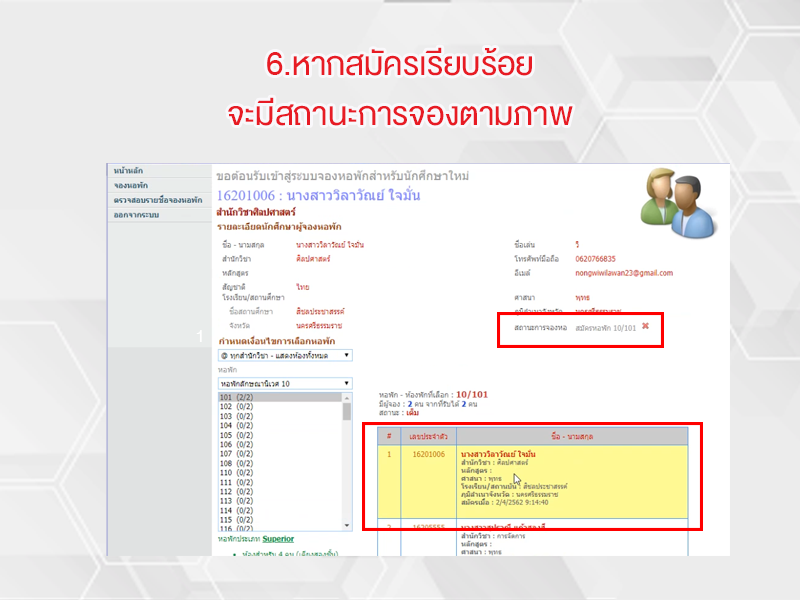The height and width of the screenshot is (600, 800).
Task: Click the listbox scrollbar up arrow
Action: (347, 398)
